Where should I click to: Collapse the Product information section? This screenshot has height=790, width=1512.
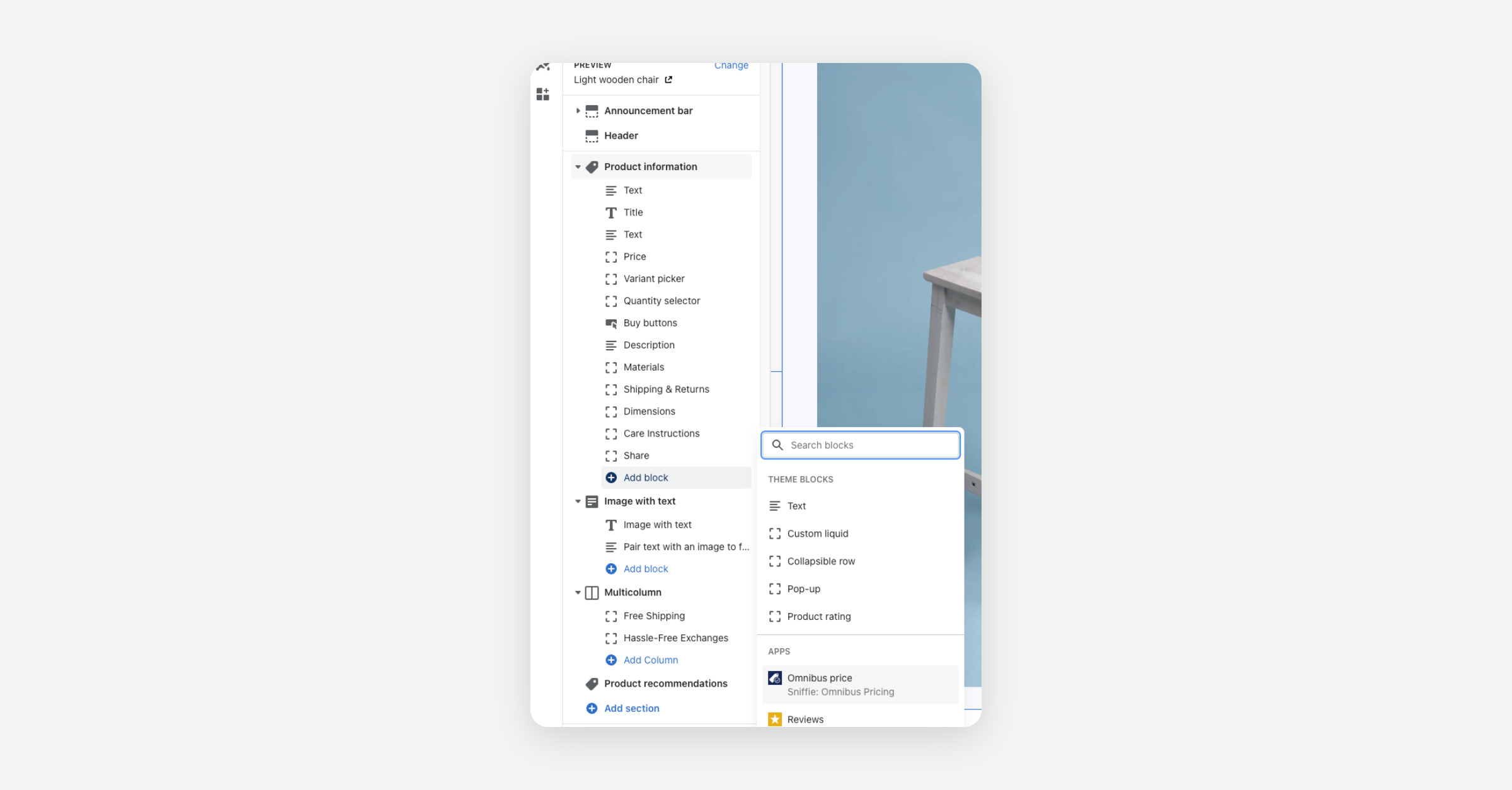coord(578,167)
